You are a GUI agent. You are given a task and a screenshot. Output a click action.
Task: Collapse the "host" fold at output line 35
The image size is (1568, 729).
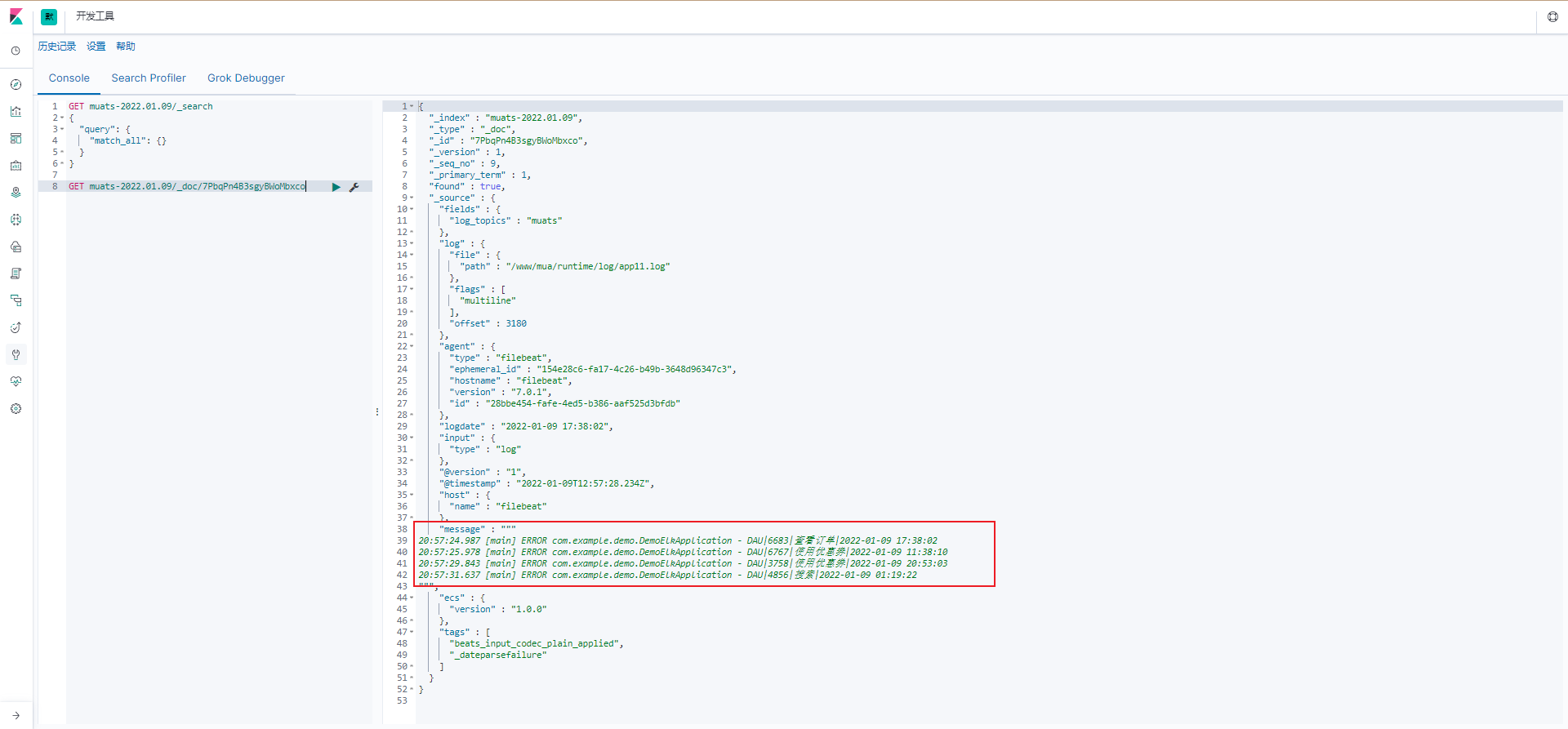click(x=412, y=495)
